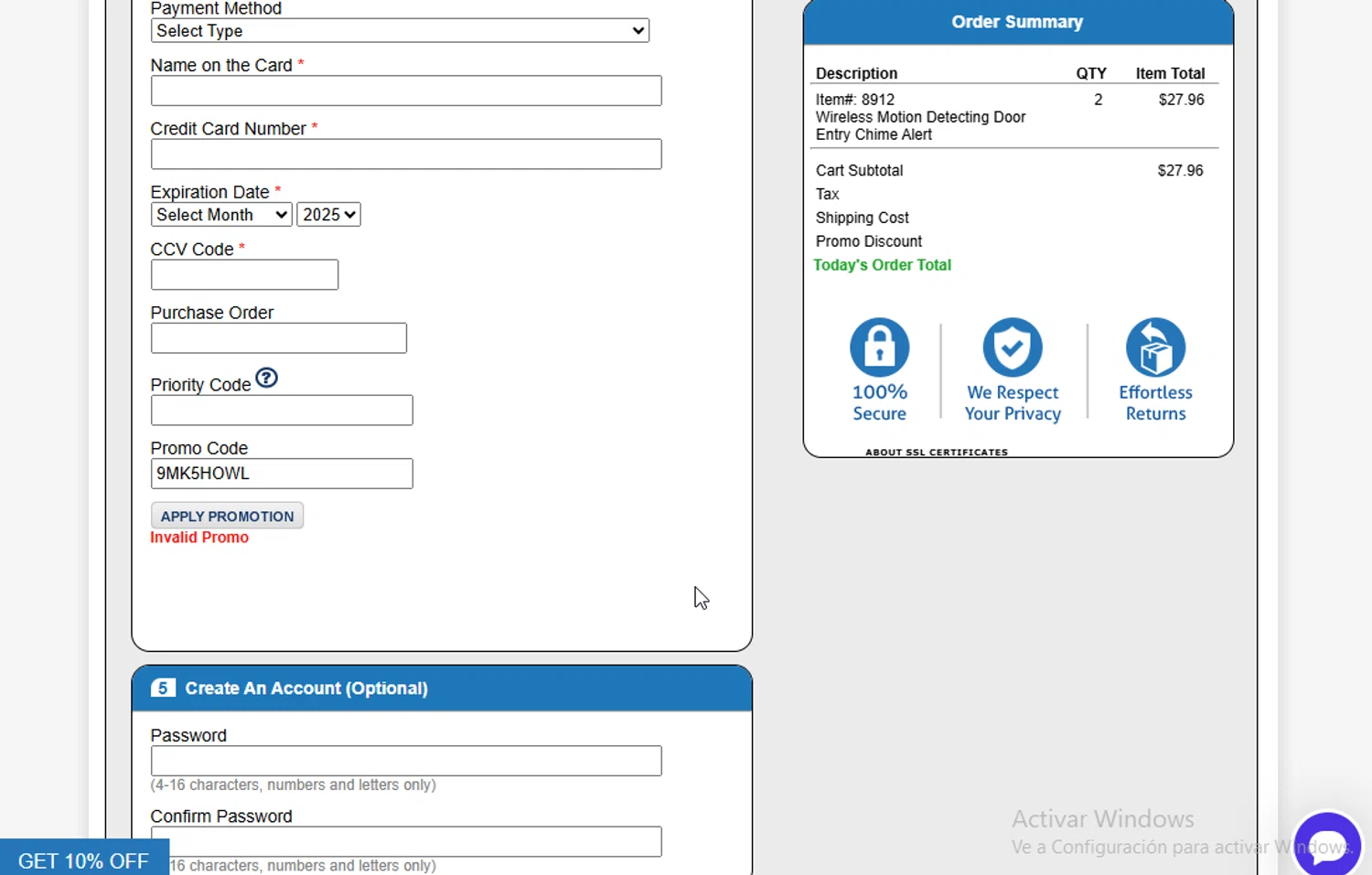Viewport: 1372px width, 875px height.
Task: Click the Item Total column header
Action: [x=1170, y=73]
